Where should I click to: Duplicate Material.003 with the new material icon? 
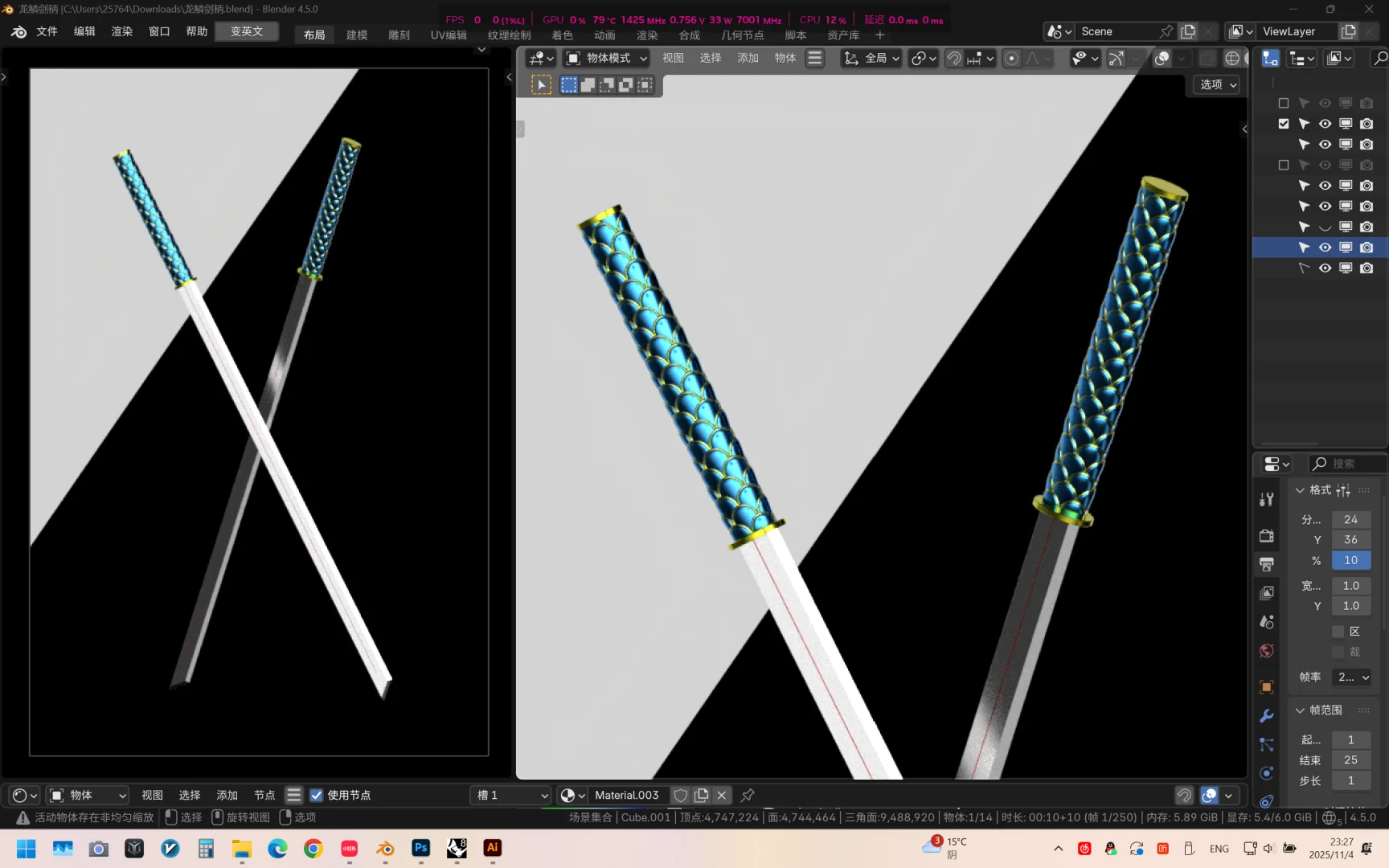[x=702, y=795]
